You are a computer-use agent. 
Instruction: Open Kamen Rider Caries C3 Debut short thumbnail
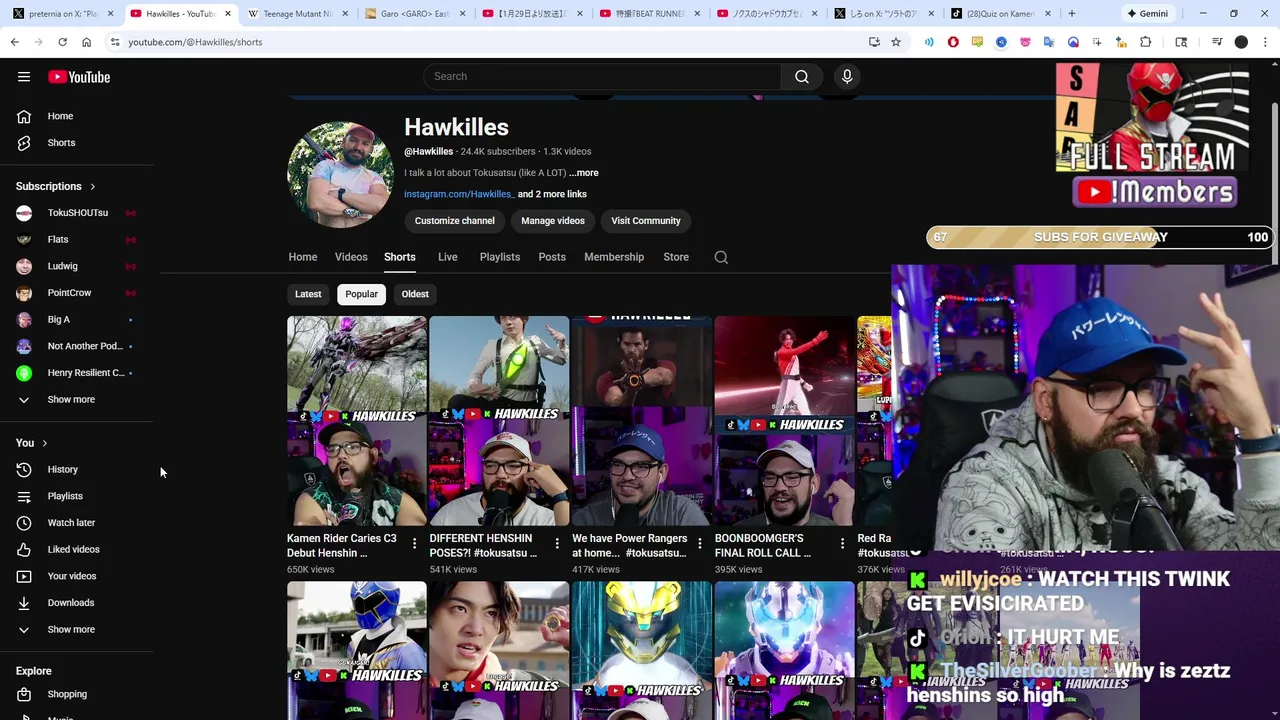coord(357,421)
